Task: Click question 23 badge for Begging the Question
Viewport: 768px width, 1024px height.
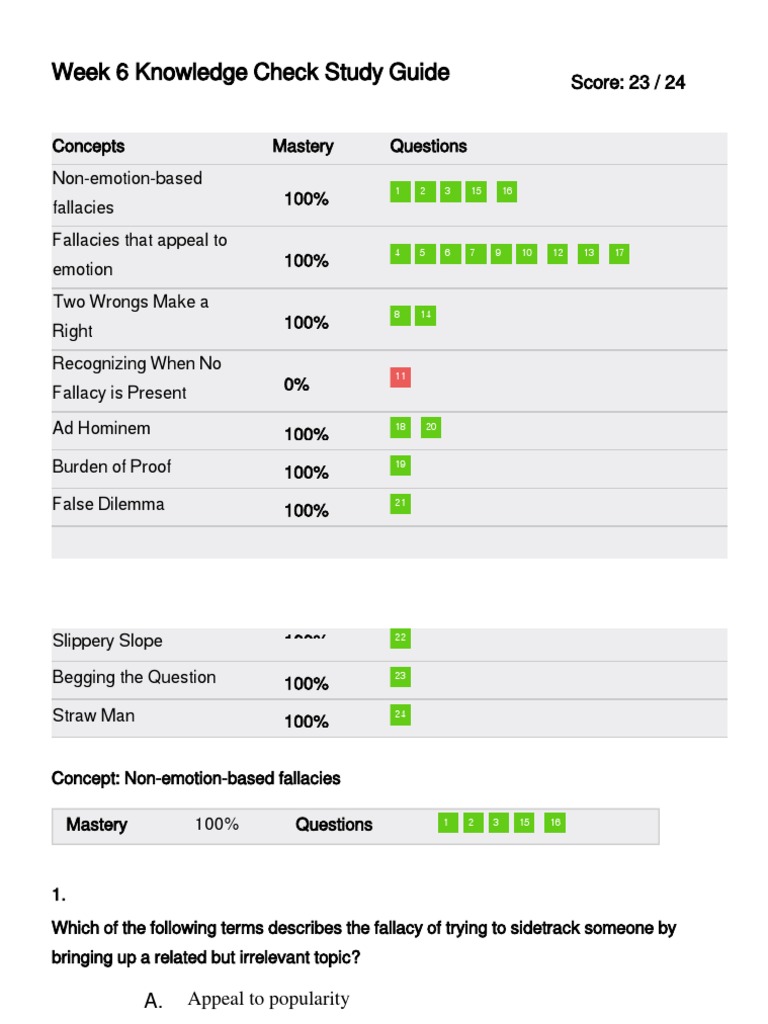Action: pos(400,677)
